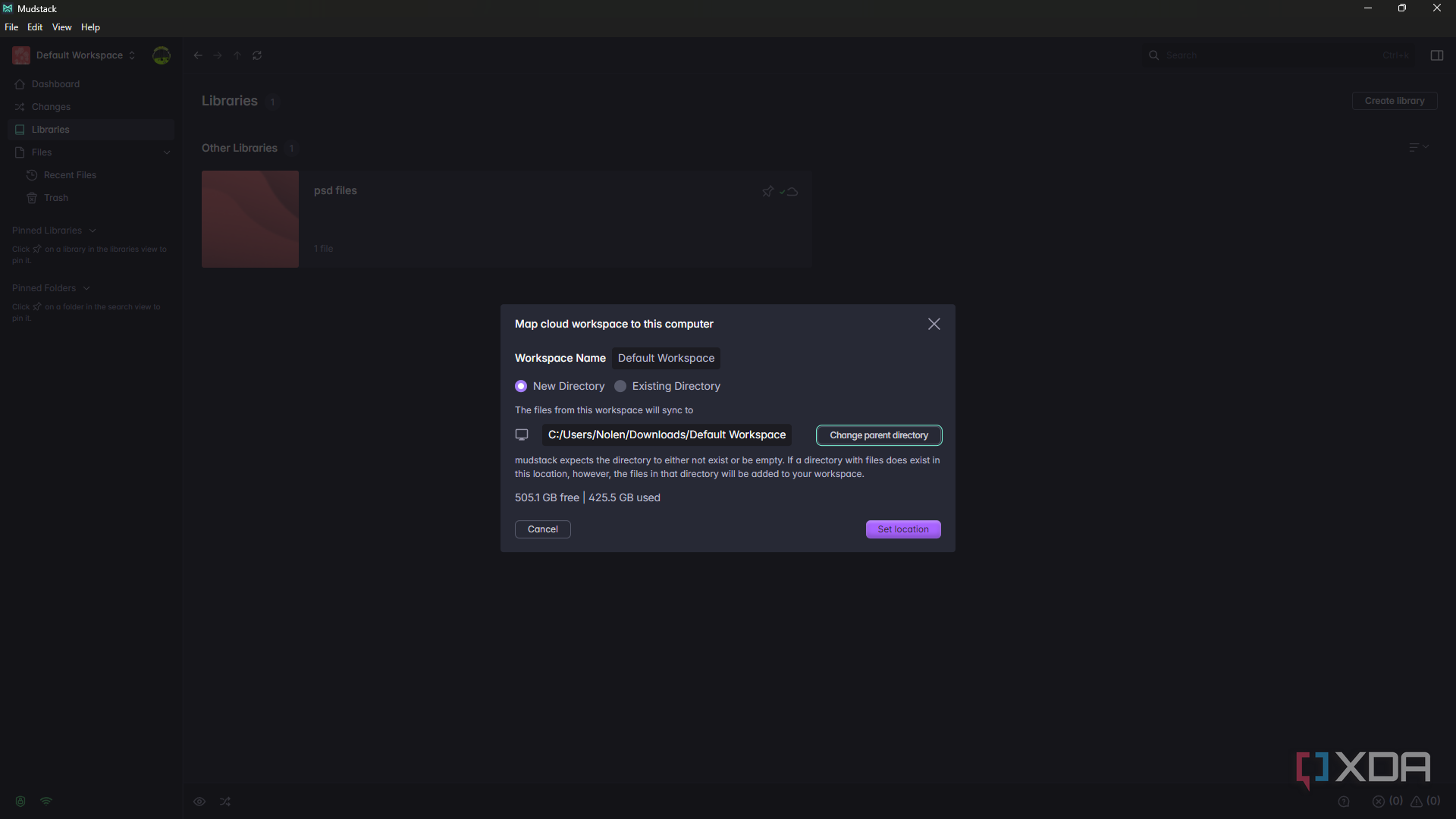The height and width of the screenshot is (819, 1456).
Task: Click the "1 file" label on psd files
Action: [324, 249]
